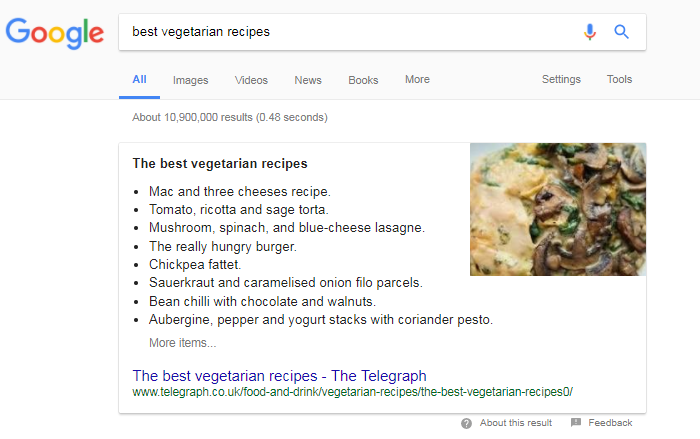The height and width of the screenshot is (439, 700).
Task: Click the green telegraph.co.uk URL text
Action: coord(353,392)
